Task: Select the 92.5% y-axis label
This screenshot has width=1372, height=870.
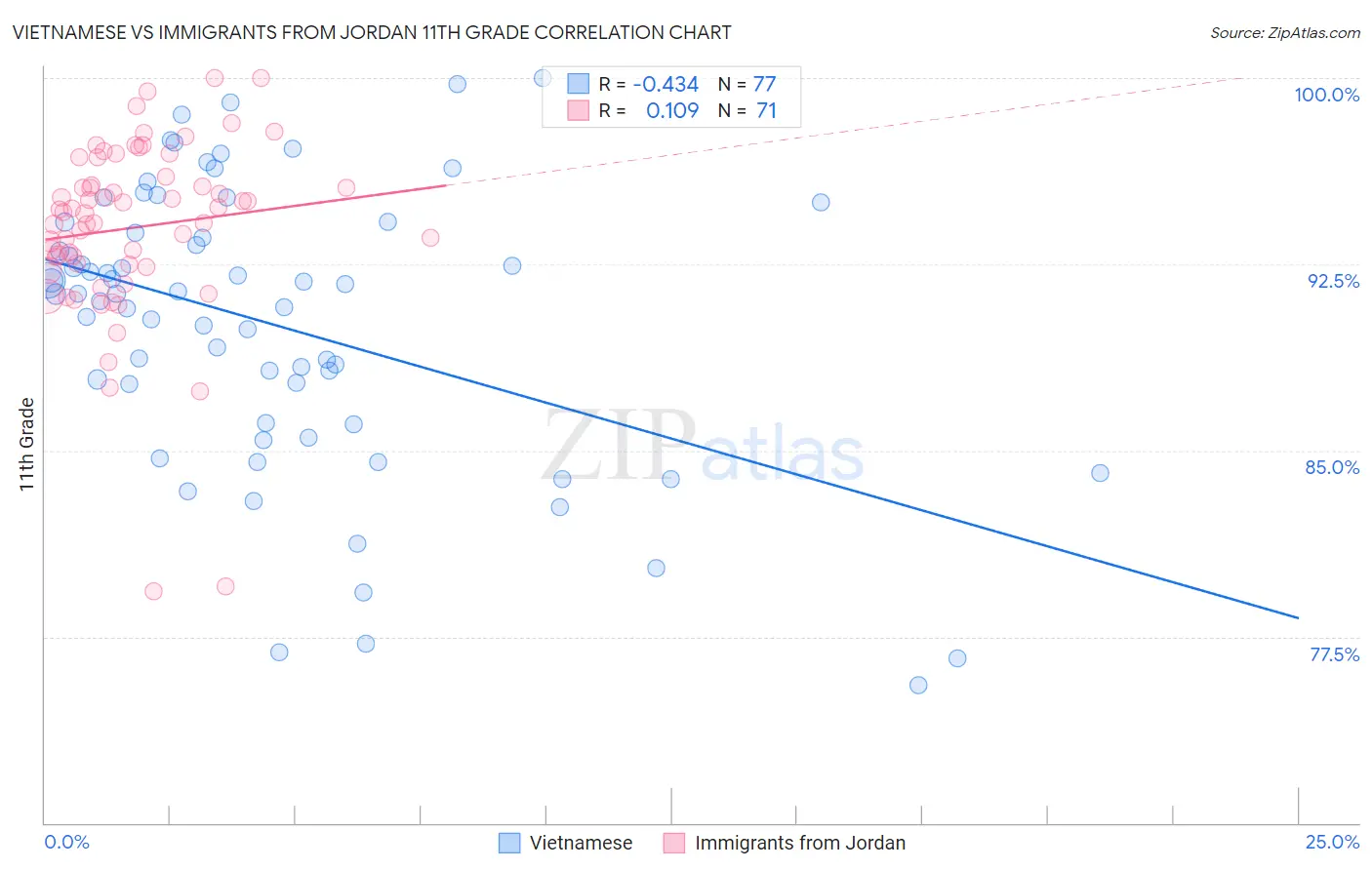Action: (x=1333, y=281)
